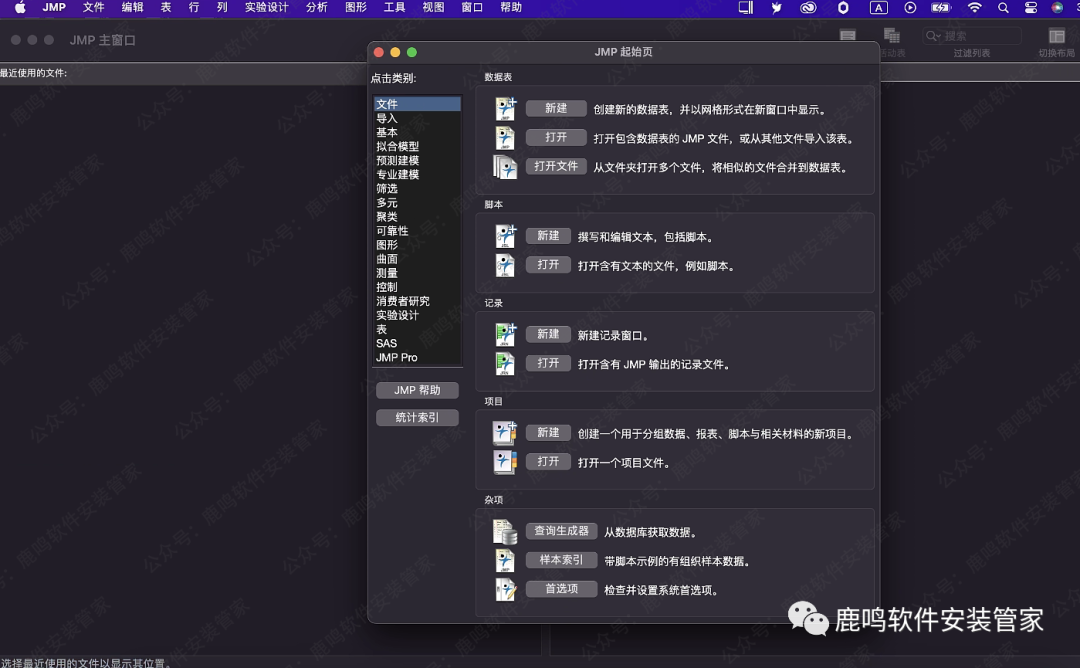The image size is (1080, 668).
Task: Click the 统计索引 button
Action: [x=417, y=417]
